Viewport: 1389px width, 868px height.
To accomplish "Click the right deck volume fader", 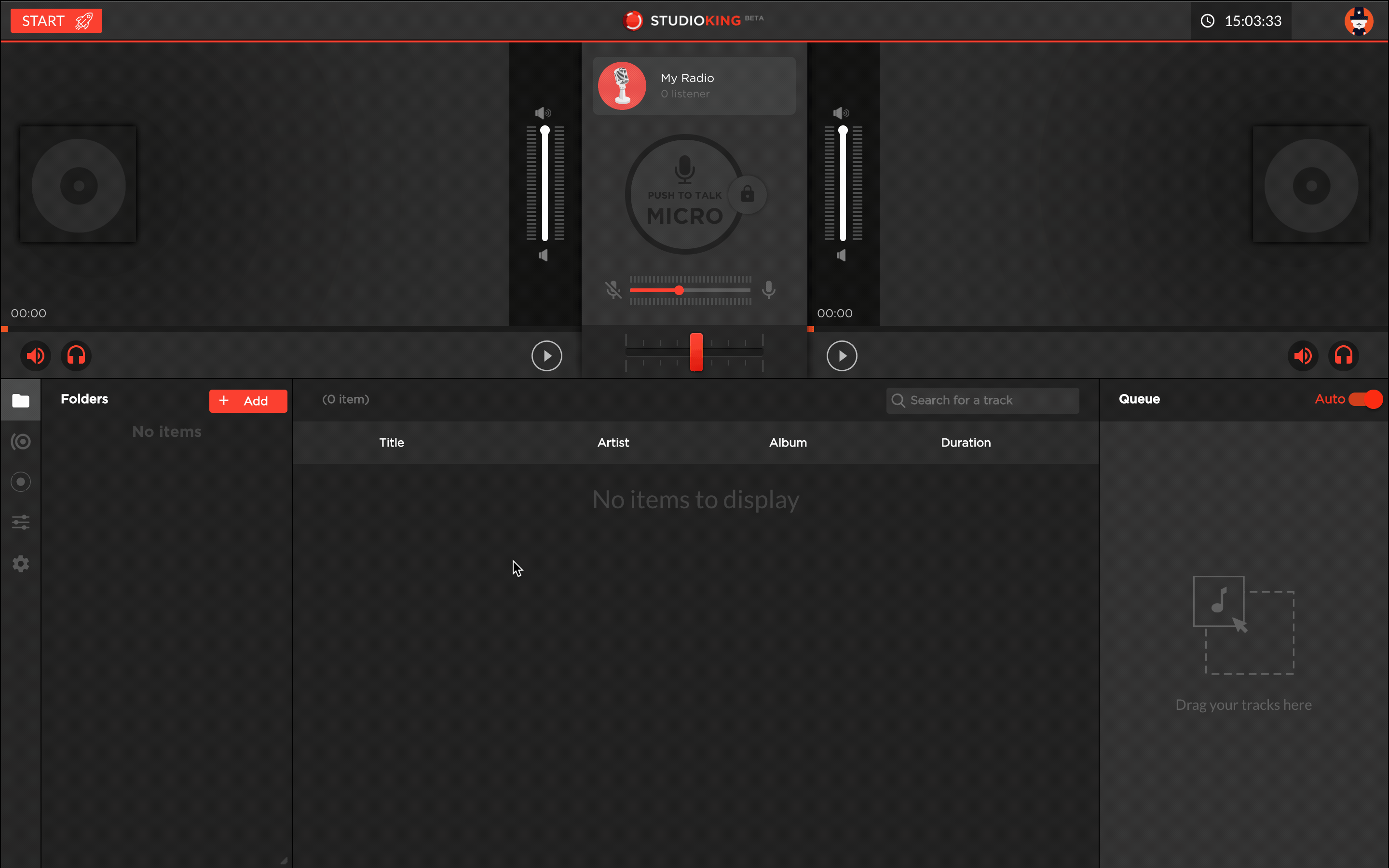I will click(843, 184).
